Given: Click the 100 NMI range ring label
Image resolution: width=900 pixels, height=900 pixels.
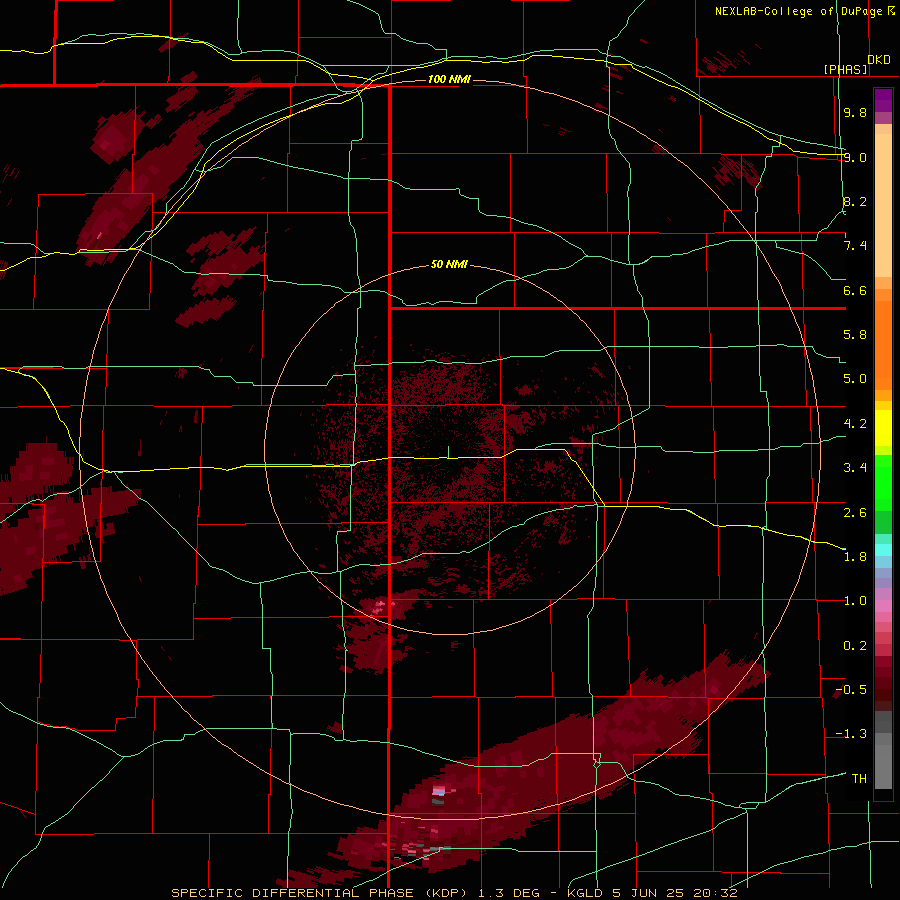Looking at the screenshot, I should (x=449, y=79).
